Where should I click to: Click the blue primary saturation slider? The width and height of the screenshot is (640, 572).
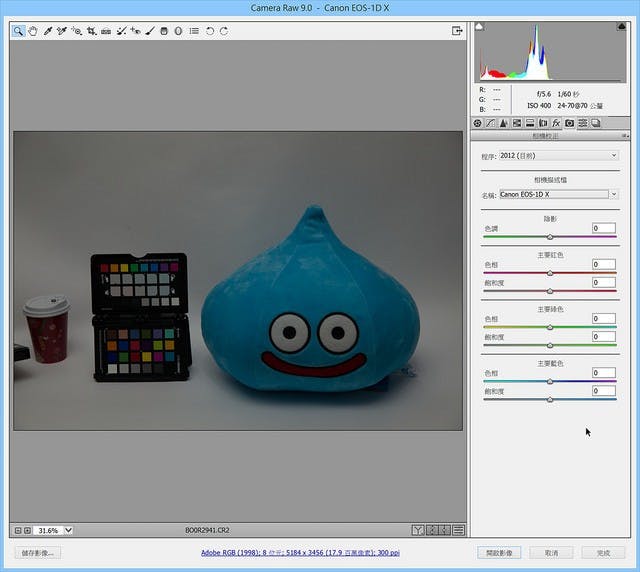click(550, 399)
